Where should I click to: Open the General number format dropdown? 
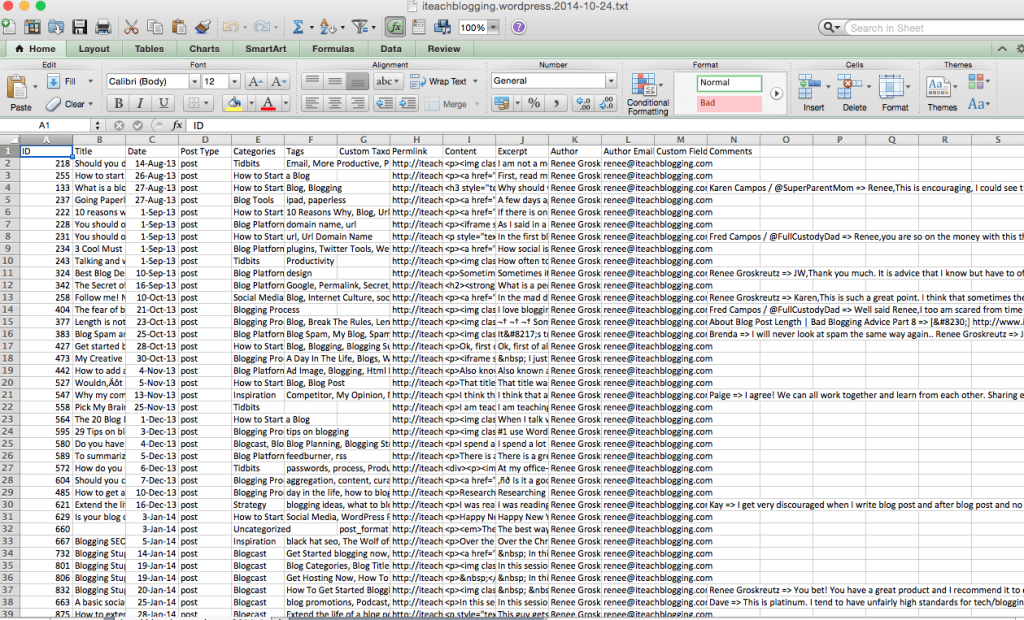[x=553, y=81]
